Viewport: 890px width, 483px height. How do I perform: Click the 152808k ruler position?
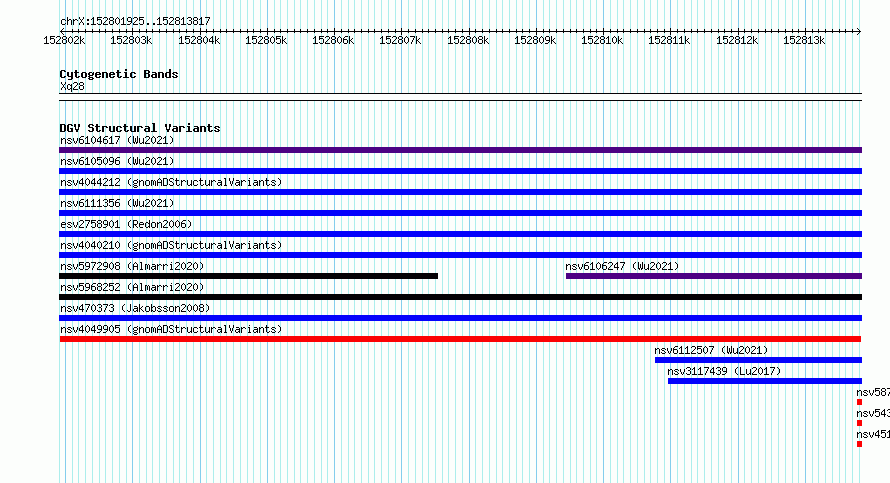pos(468,40)
